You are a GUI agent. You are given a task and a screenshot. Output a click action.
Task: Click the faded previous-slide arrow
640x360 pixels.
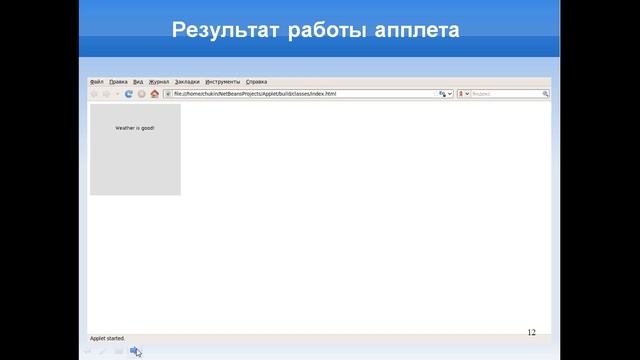click(87, 351)
